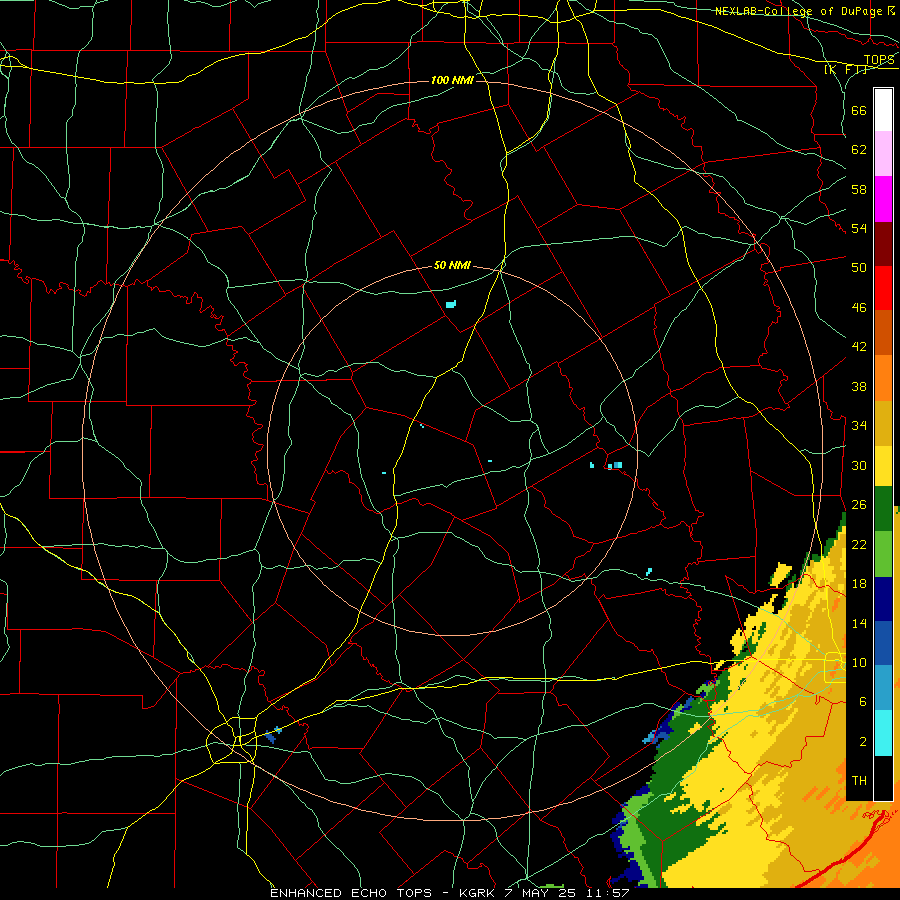Click the legend value '14'

point(859,623)
